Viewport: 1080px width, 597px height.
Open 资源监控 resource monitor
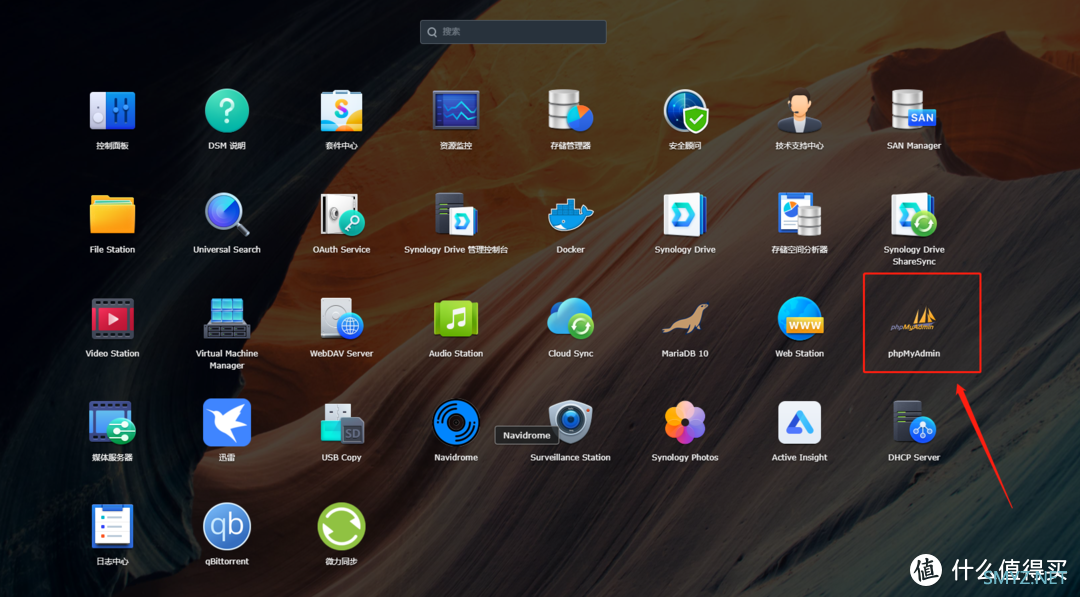click(x=455, y=111)
